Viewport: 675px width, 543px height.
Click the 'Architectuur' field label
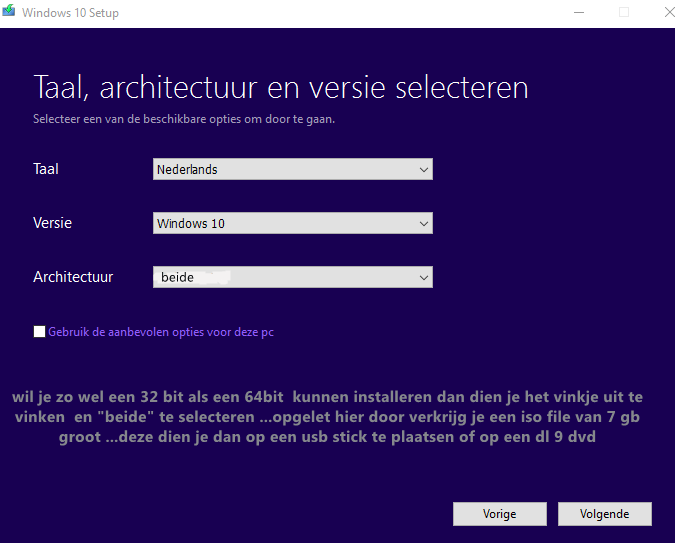click(x=73, y=277)
